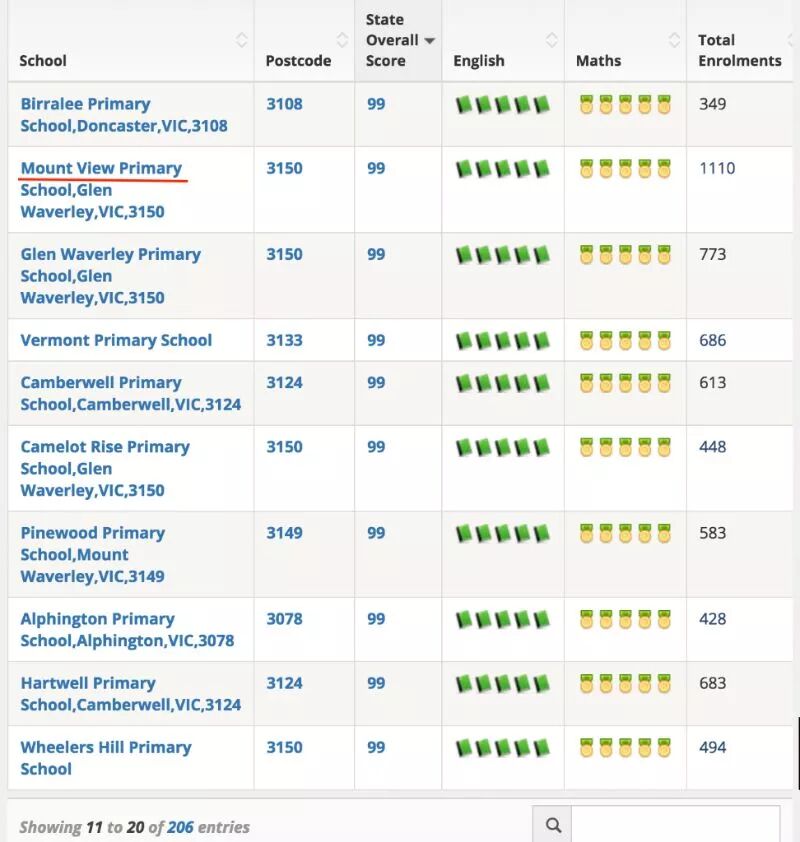Focus the table search input field

[x=675, y=824]
